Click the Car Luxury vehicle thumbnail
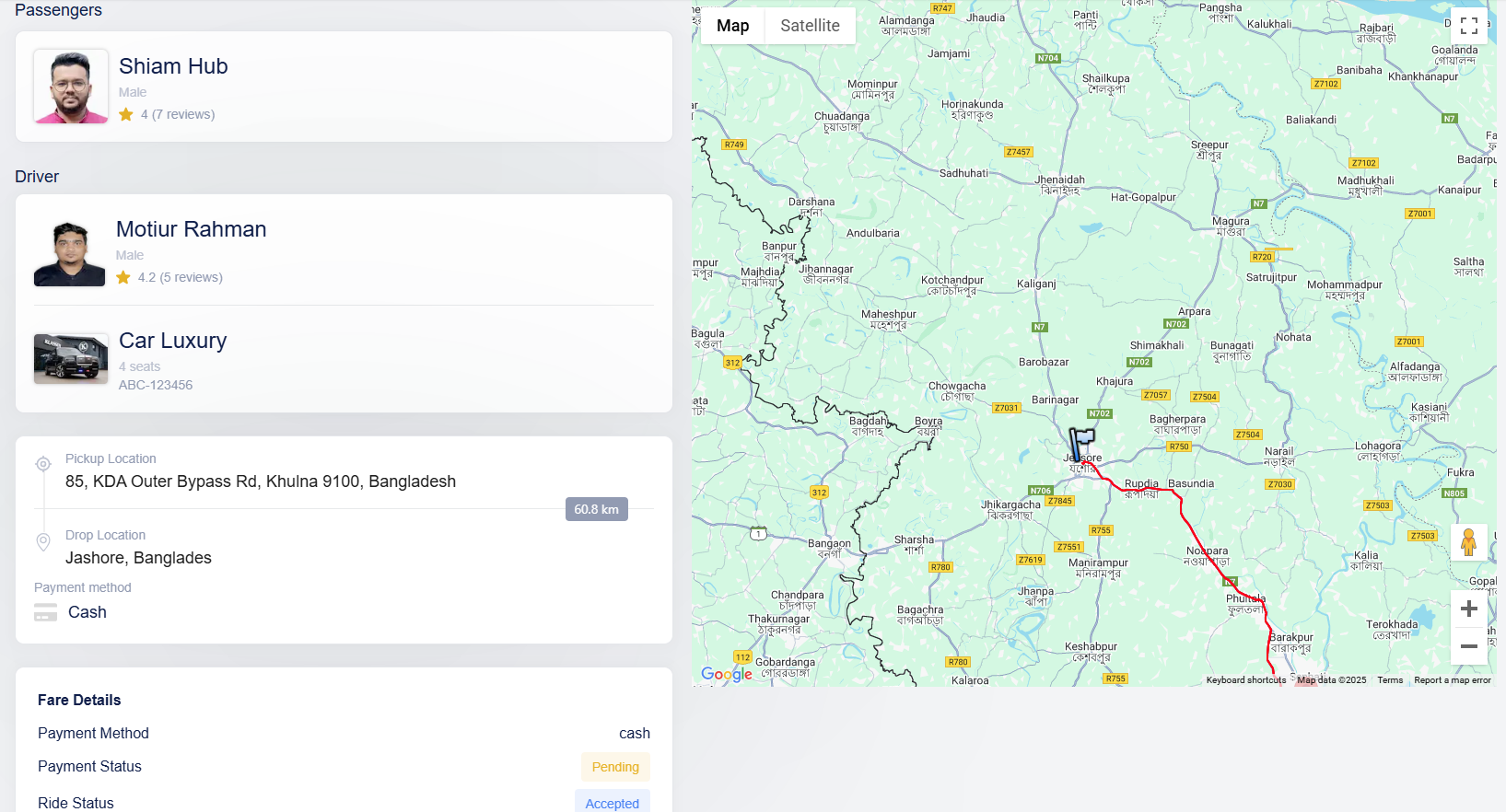 pyautogui.click(x=71, y=358)
